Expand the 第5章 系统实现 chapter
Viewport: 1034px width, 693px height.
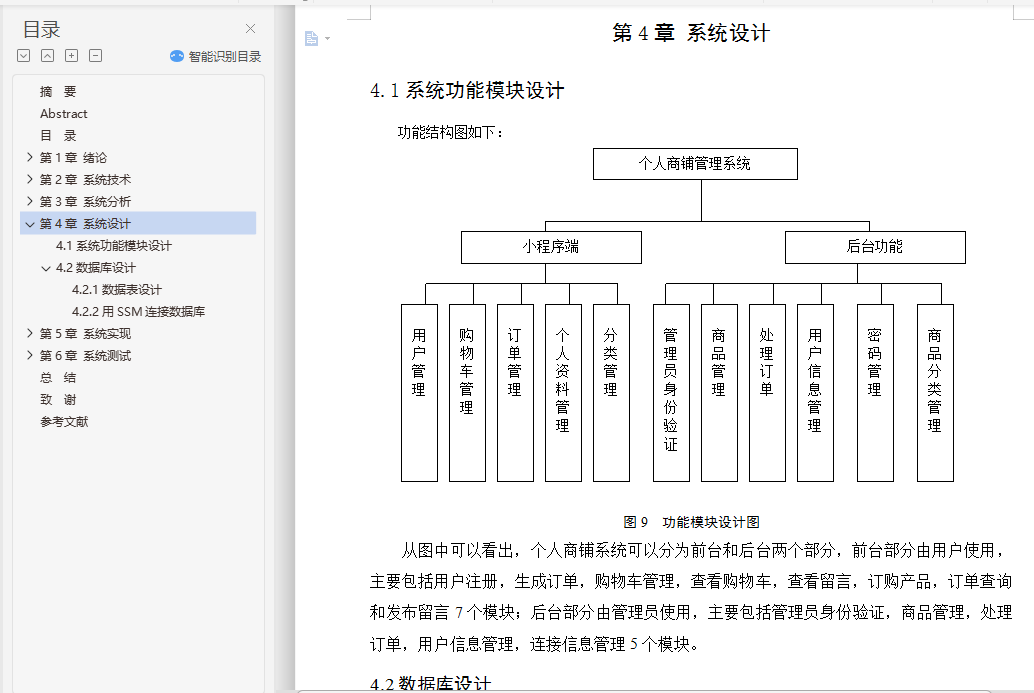coord(30,334)
